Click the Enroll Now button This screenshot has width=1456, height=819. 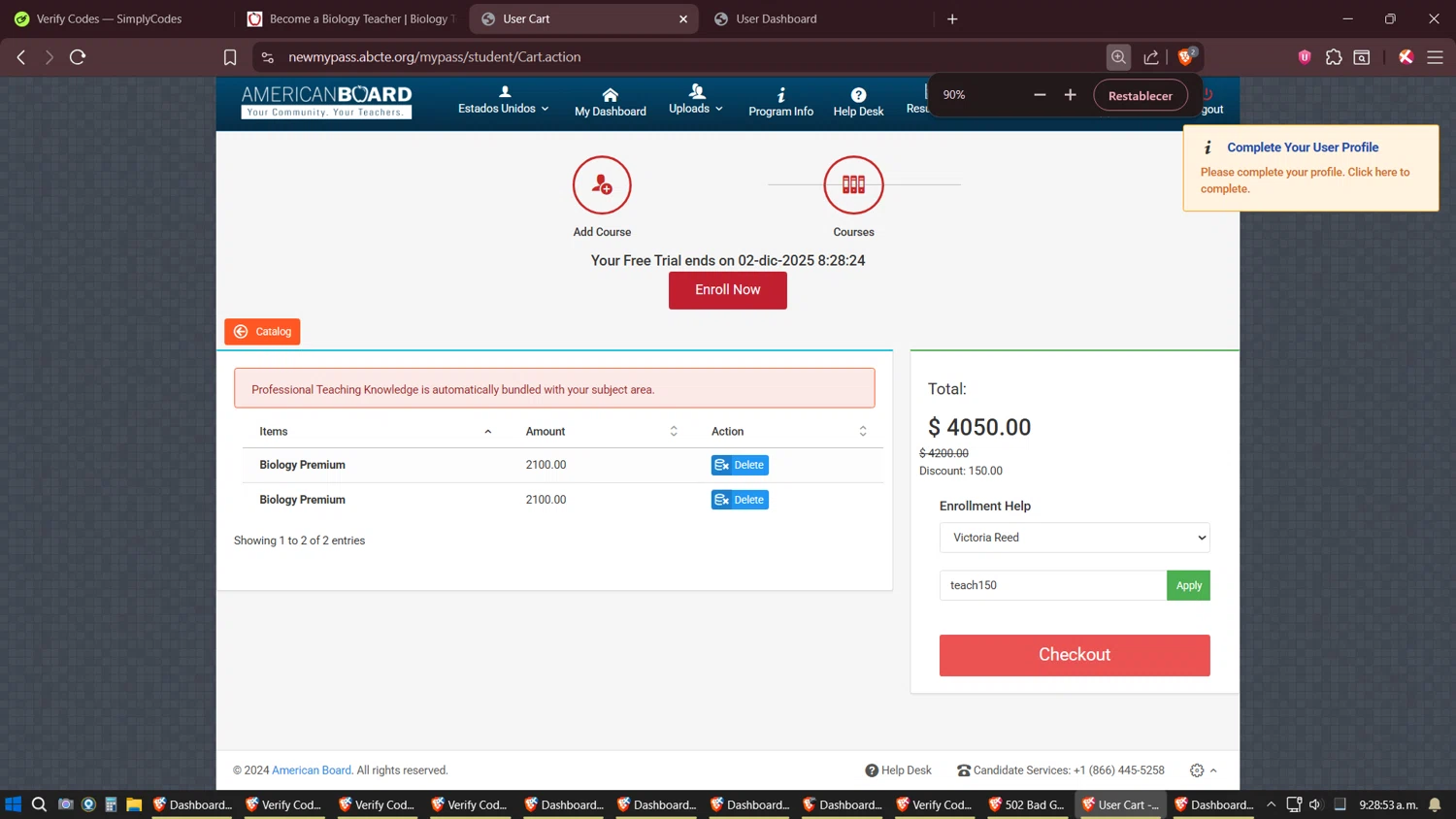728,290
